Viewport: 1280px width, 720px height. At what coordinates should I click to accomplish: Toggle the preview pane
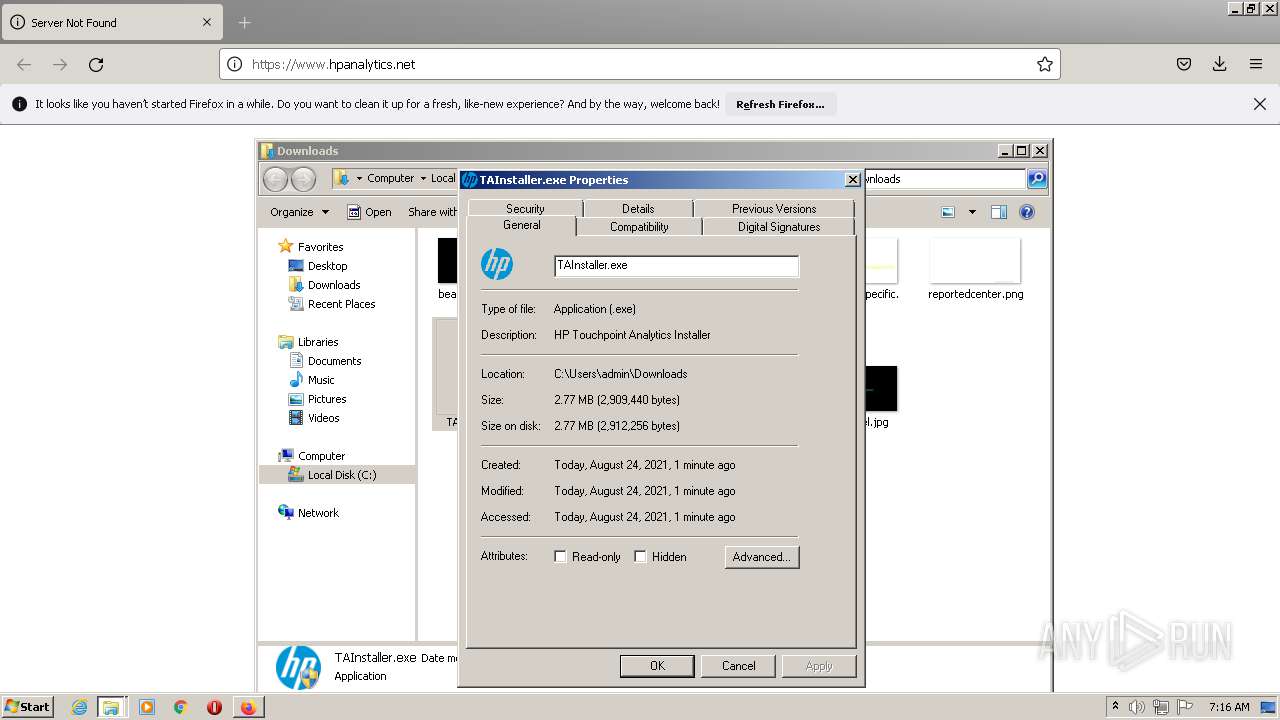coord(998,212)
